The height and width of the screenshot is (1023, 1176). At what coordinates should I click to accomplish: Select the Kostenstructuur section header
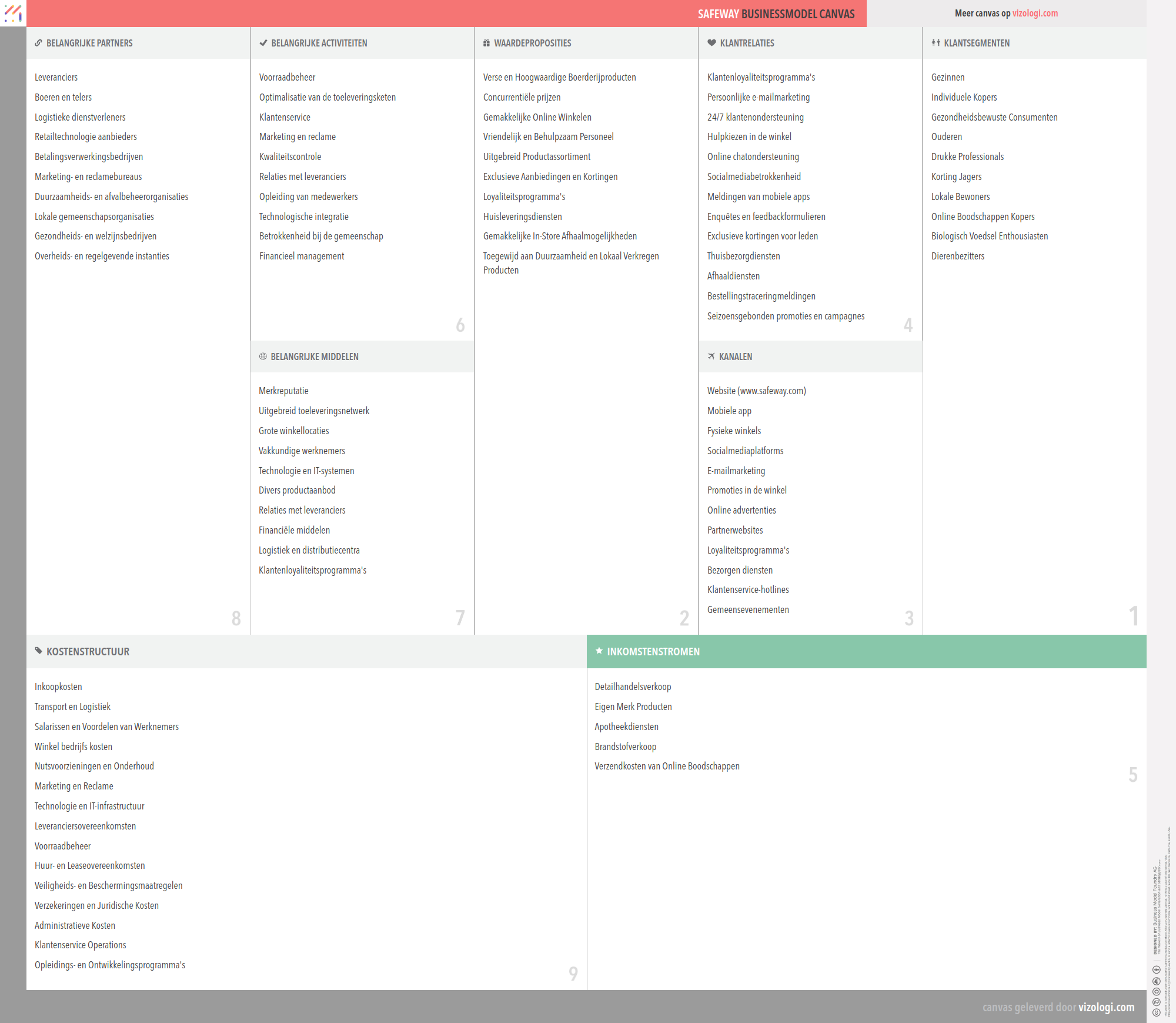88,651
